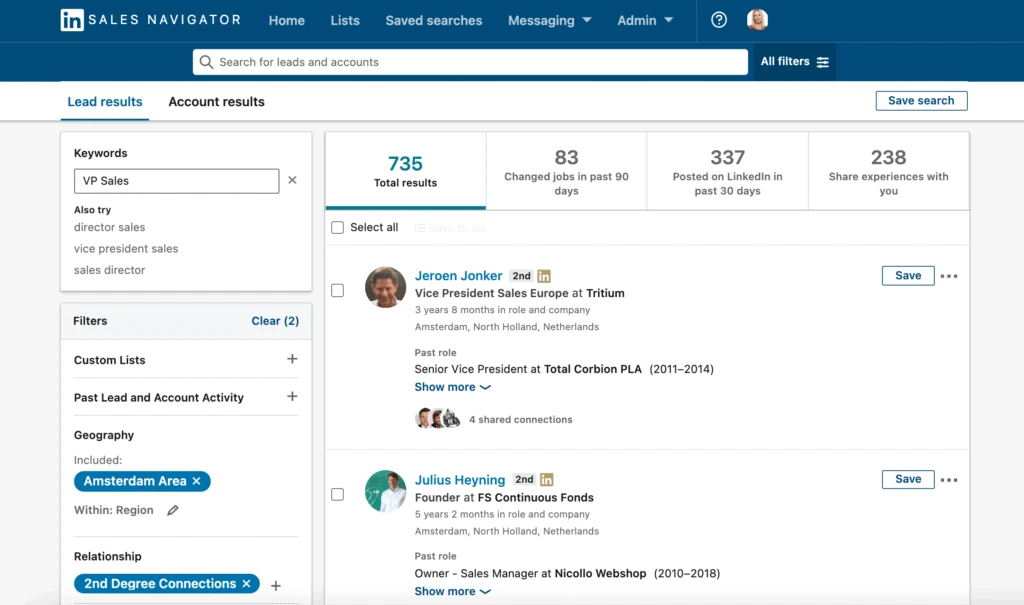Open the All filters sliders icon
Viewport: 1024px width, 605px height.
tap(823, 62)
